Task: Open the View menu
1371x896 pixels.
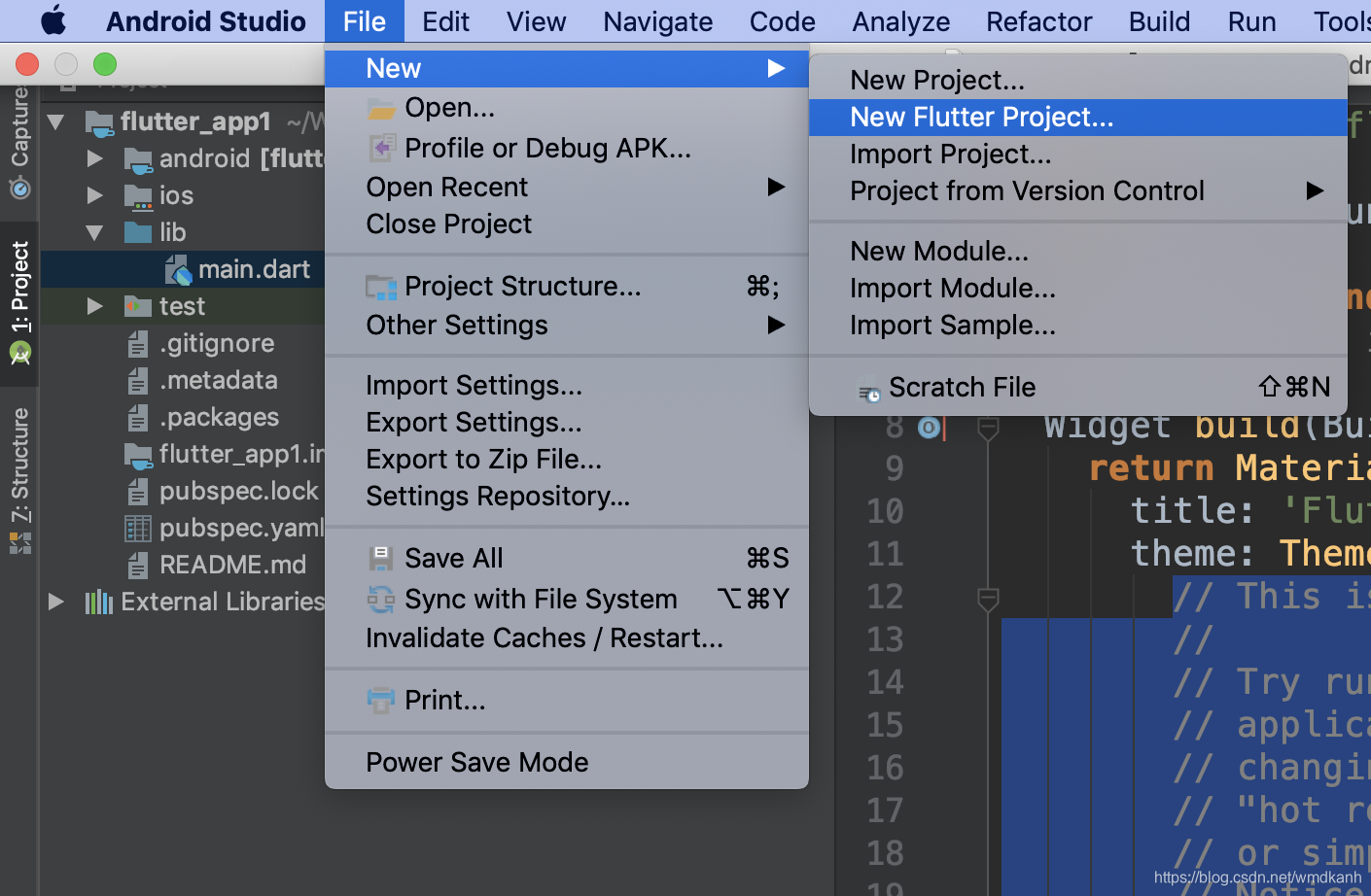Action: (x=536, y=21)
